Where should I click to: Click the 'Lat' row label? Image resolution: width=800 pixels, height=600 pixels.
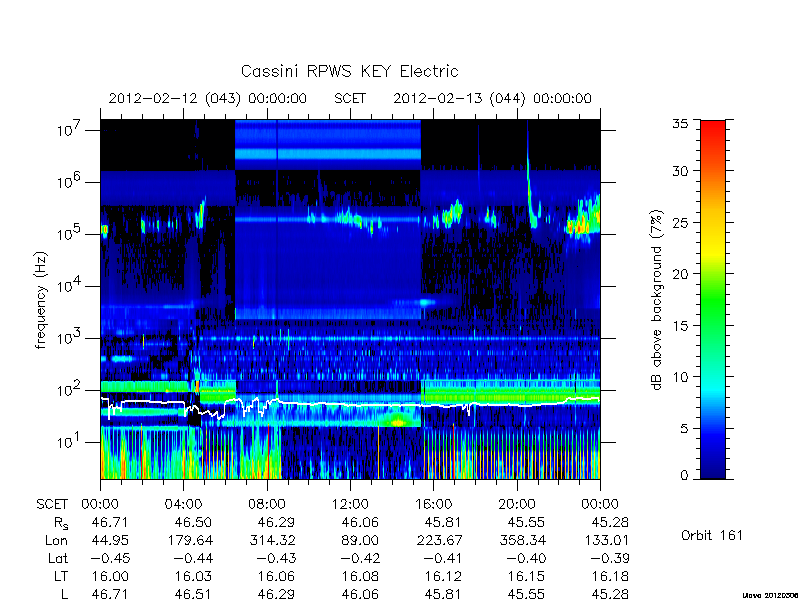[x=58, y=558]
